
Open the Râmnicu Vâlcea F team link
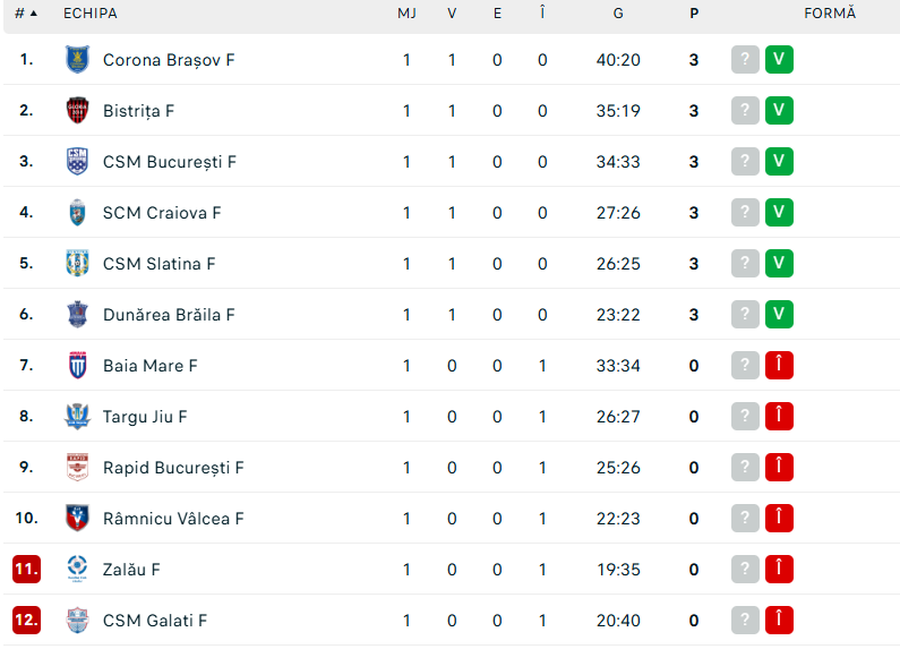click(173, 519)
